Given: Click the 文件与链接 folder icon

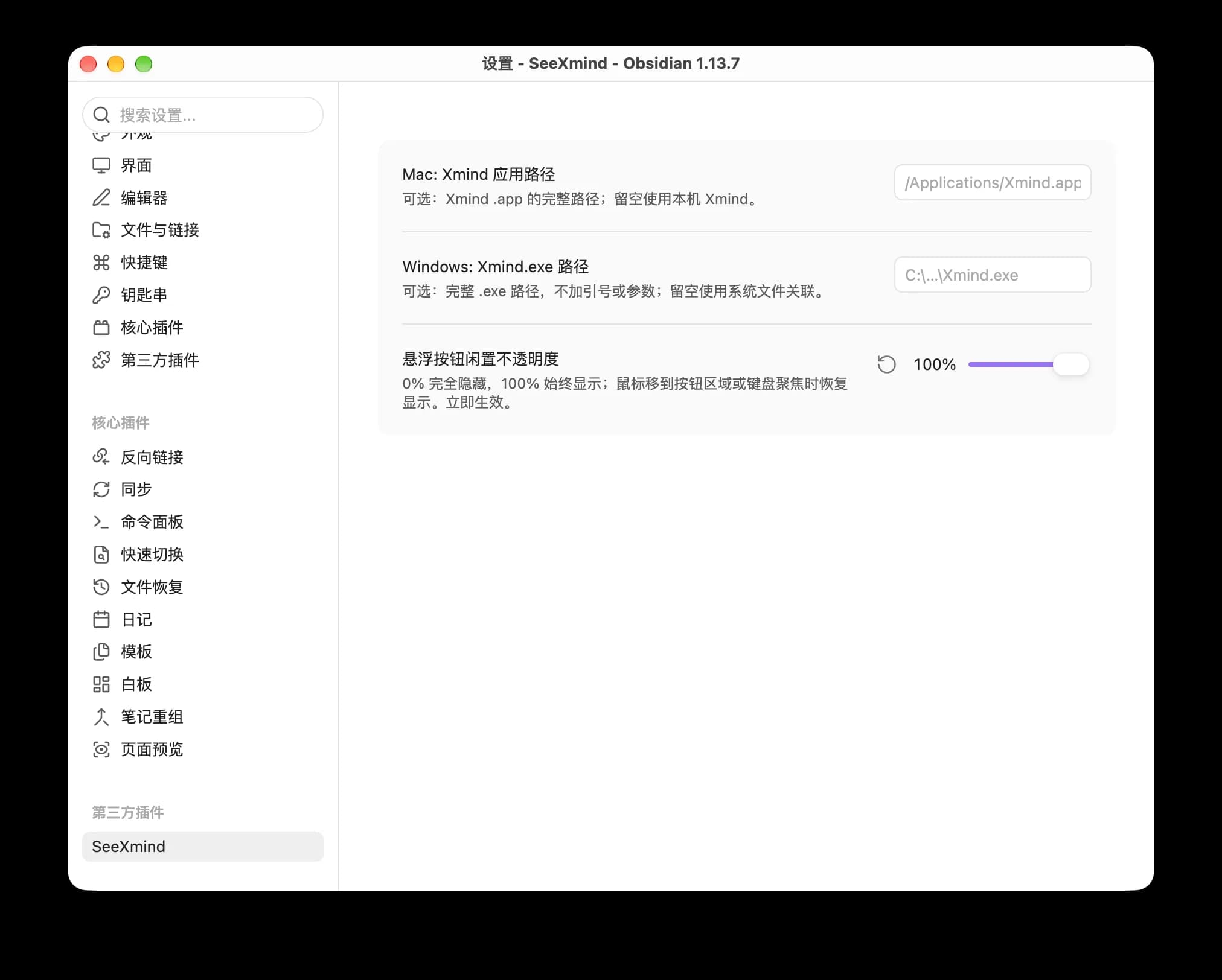Looking at the screenshot, I should tap(101, 230).
